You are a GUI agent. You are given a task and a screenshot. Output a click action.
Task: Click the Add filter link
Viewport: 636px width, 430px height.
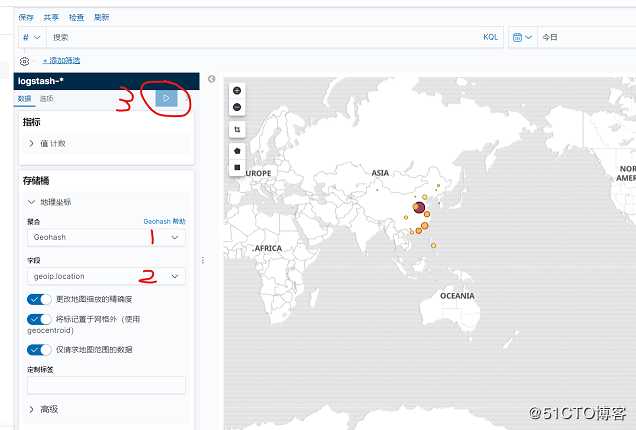62,60
